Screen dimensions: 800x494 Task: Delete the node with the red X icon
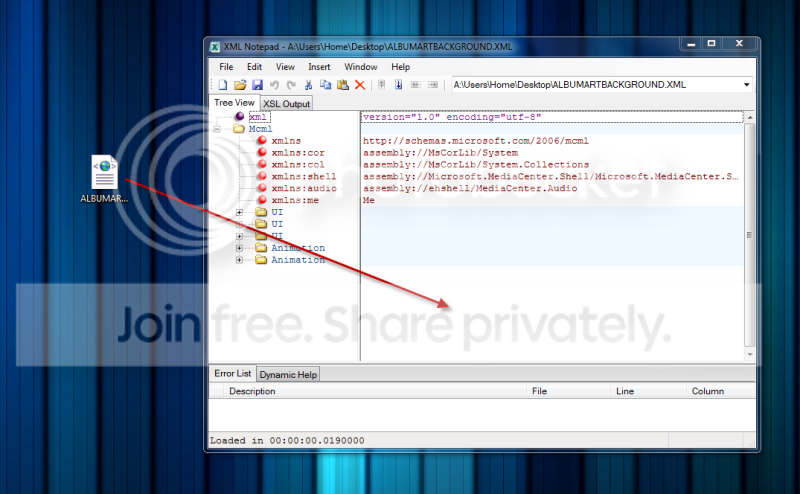[x=360, y=85]
